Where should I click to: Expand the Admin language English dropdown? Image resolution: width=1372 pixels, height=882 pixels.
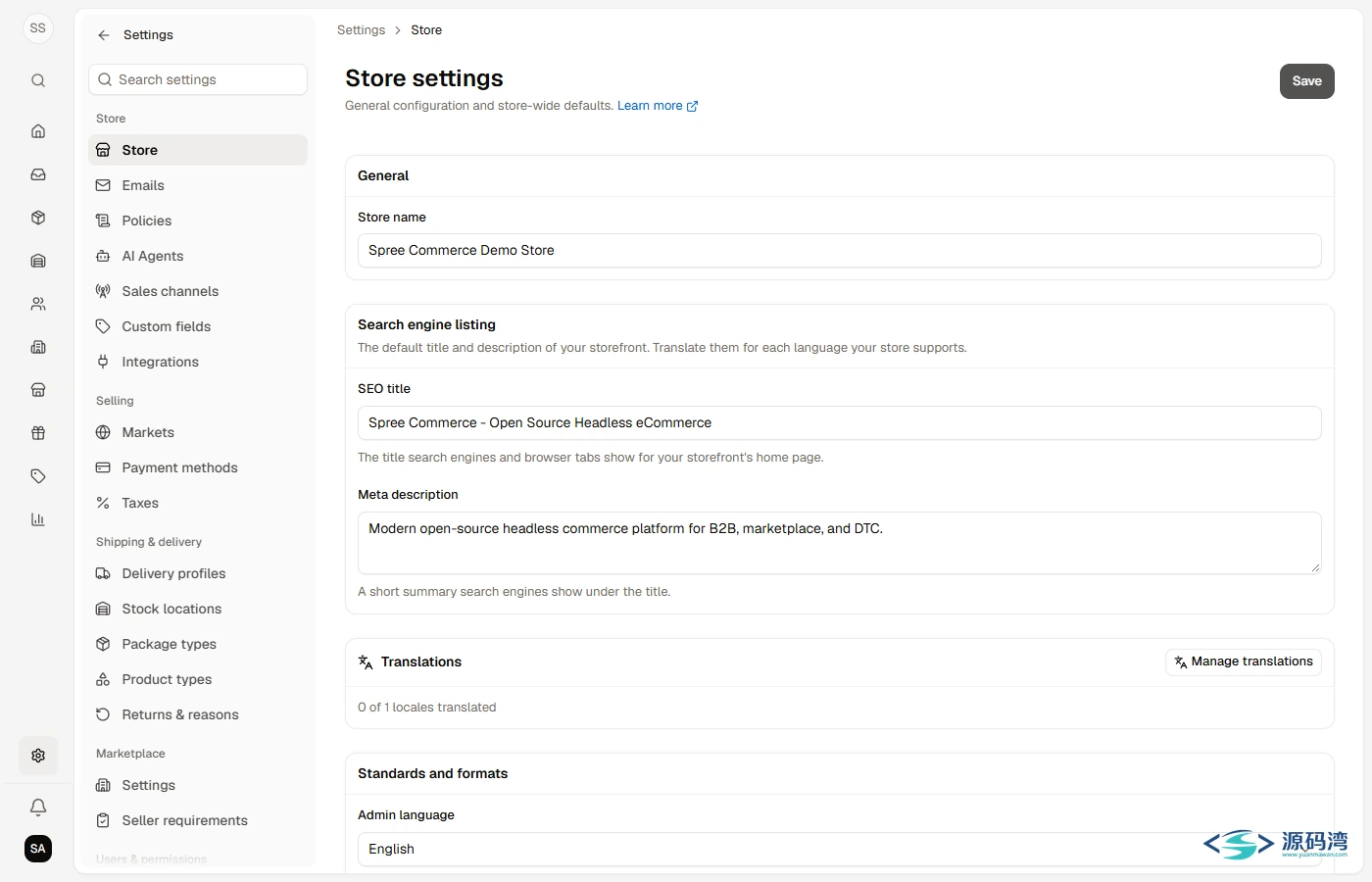coord(839,849)
